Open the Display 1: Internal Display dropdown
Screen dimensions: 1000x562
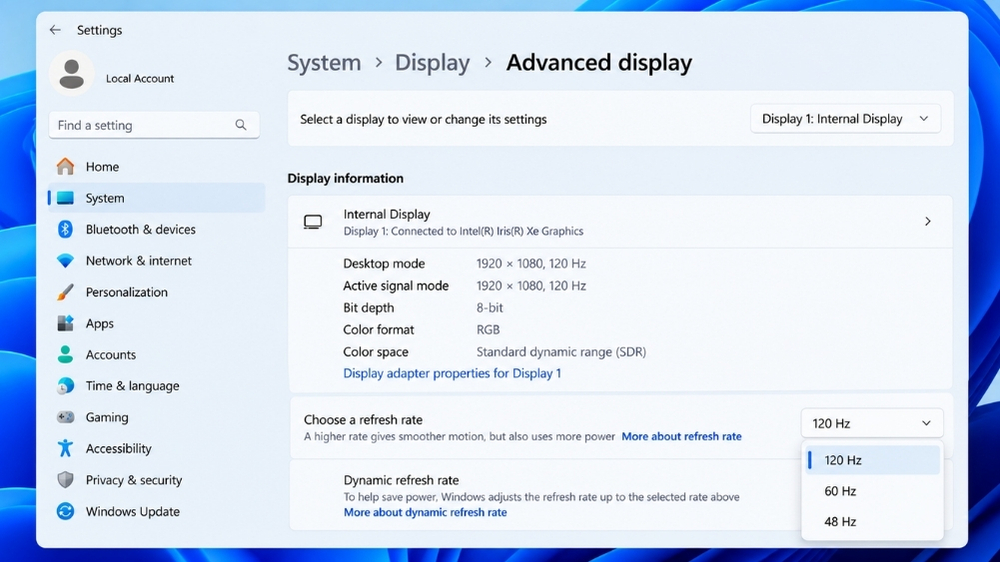point(845,119)
